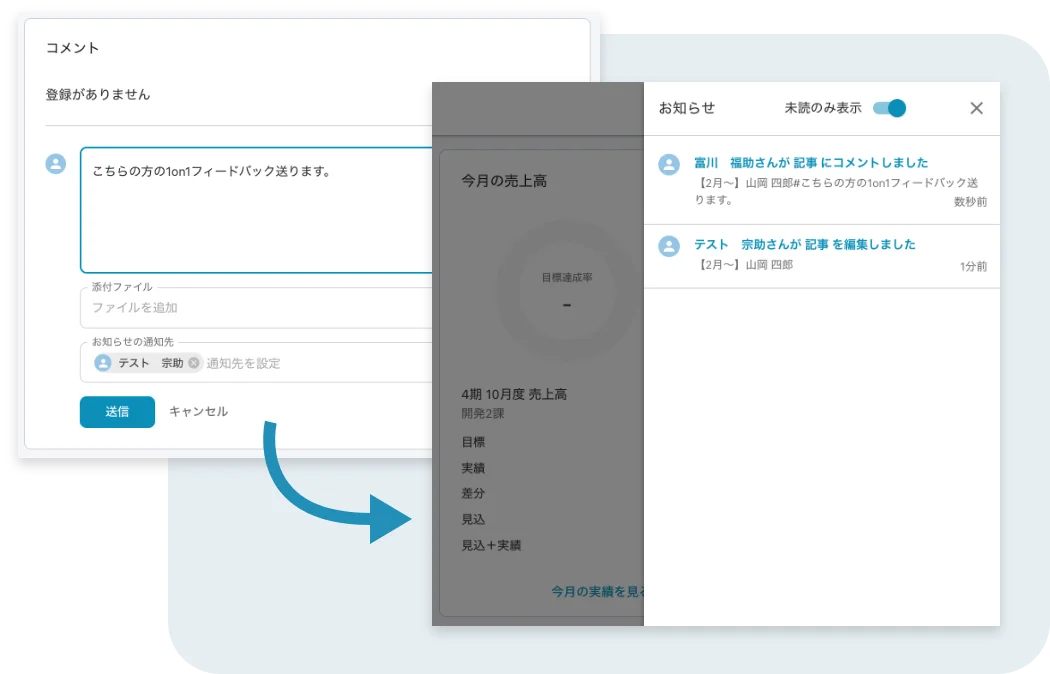Click the avatar of the 富川 福助 notification

click(669, 164)
